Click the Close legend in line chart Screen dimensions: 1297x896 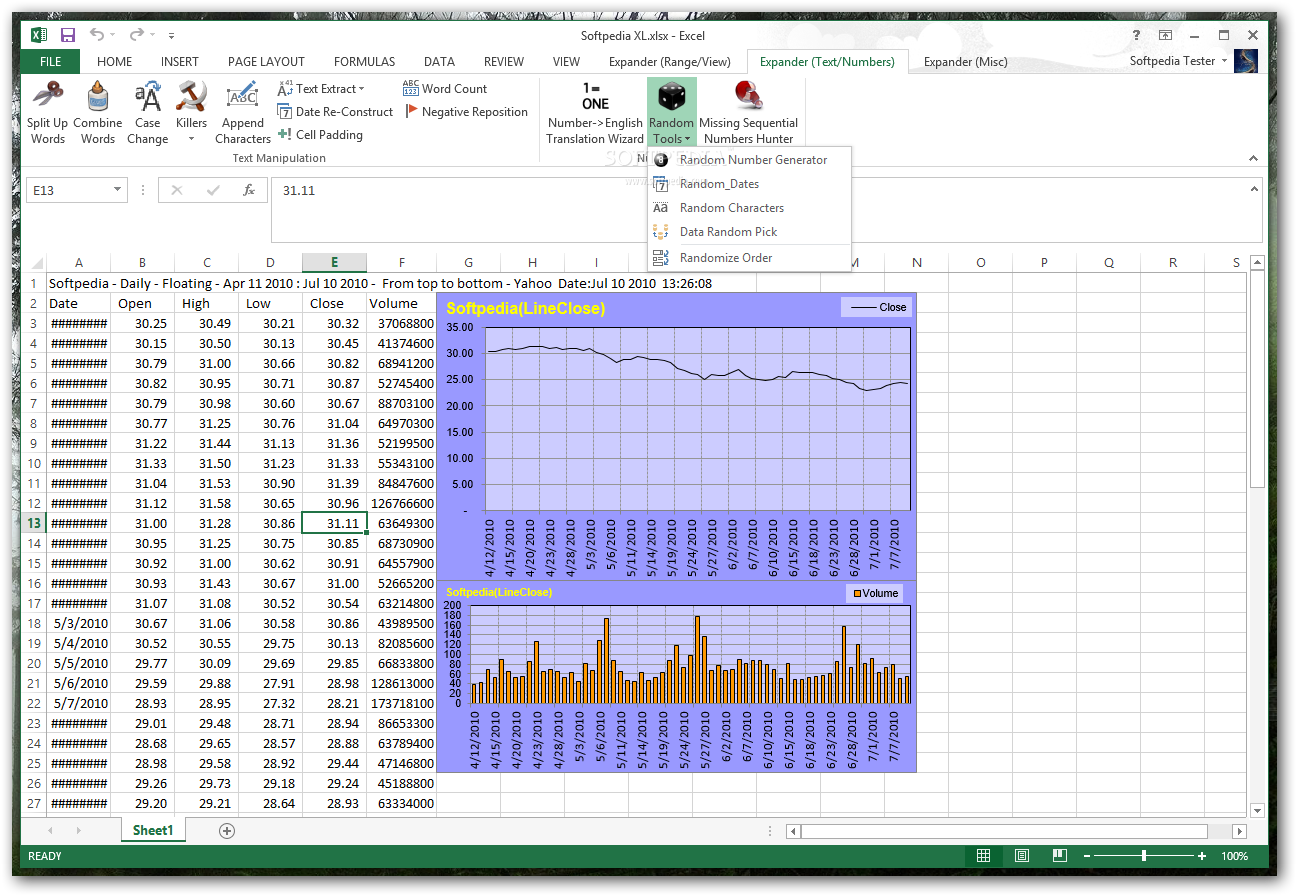876,307
